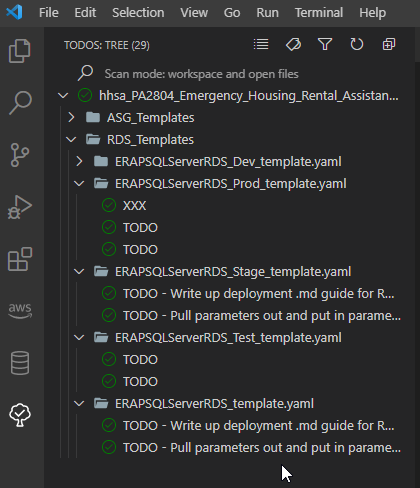Image resolution: width=420 pixels, height=488 pixels.
Task: Click the green check icon beside XXX
Action: [x=109, y=205]
